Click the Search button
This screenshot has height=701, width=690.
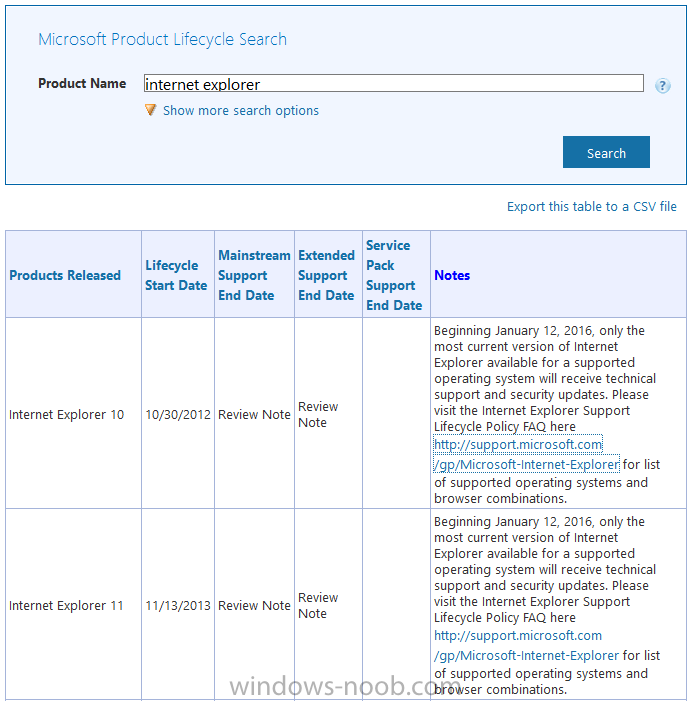click(x=606, y=152)
